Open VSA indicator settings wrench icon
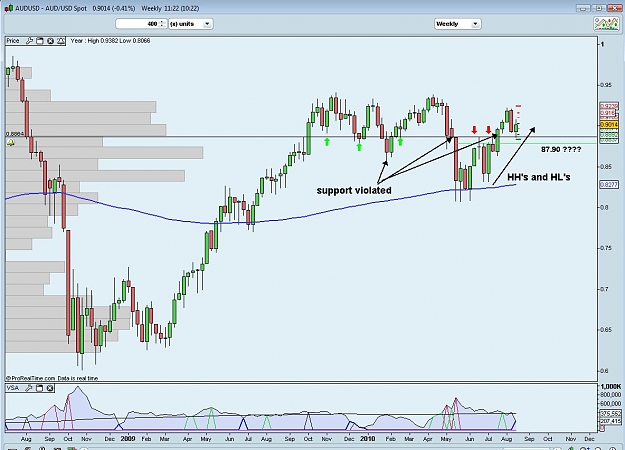625x450 pixels. pyautogui.click(x=29, y=388)
